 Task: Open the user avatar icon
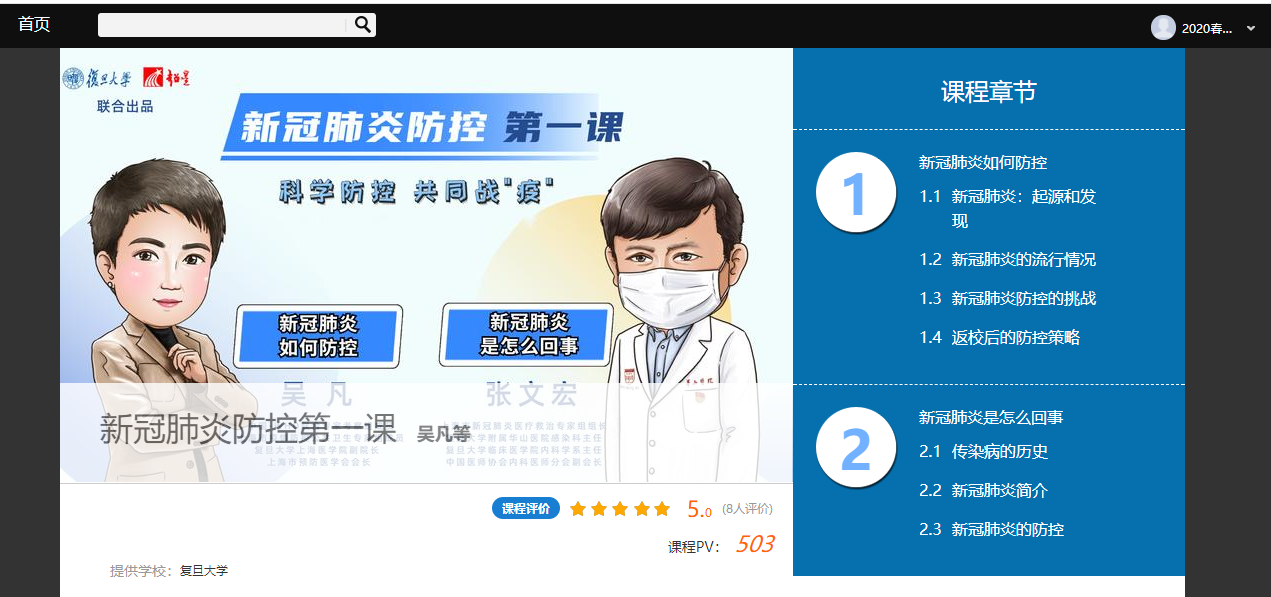pyautogui.click(x=1163, y=27)
